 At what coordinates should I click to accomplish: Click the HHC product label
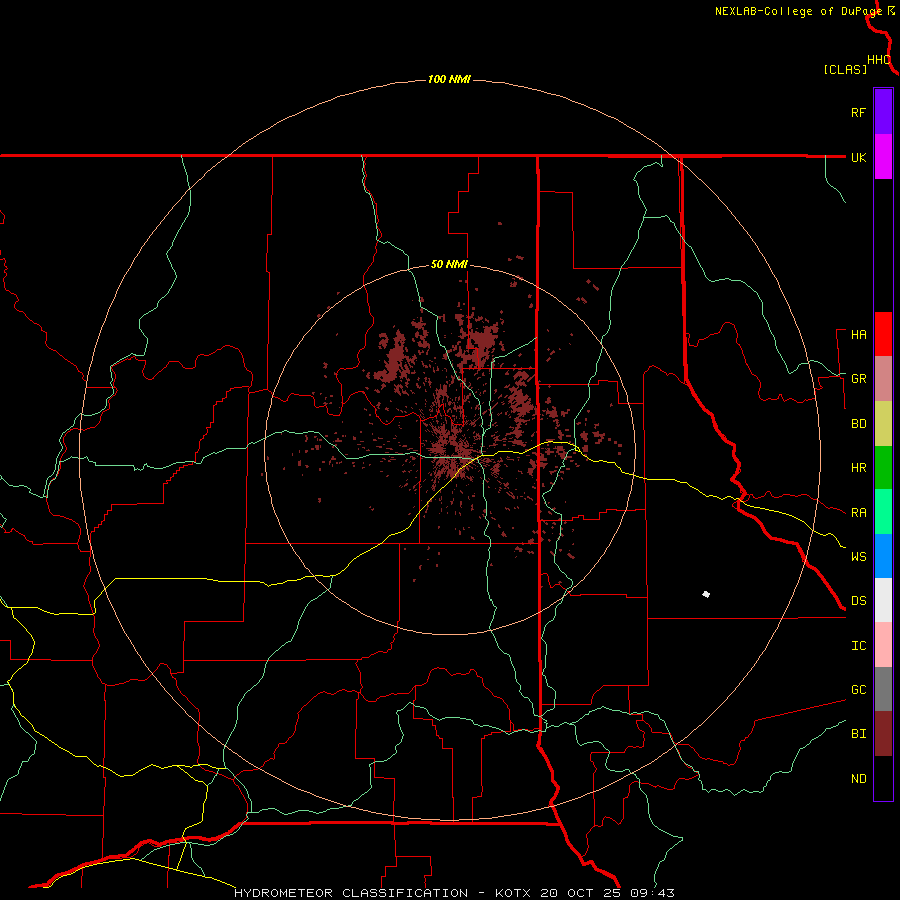tap(879, 60)
